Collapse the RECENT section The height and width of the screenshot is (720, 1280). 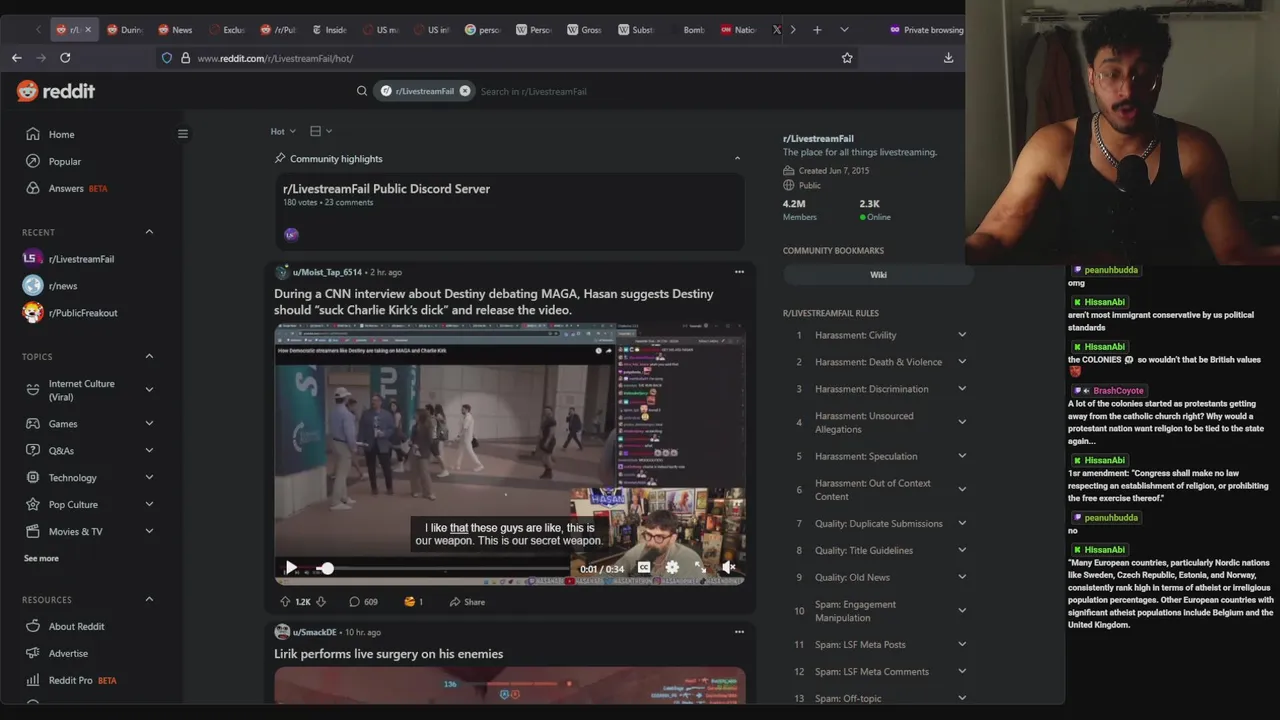149,232
